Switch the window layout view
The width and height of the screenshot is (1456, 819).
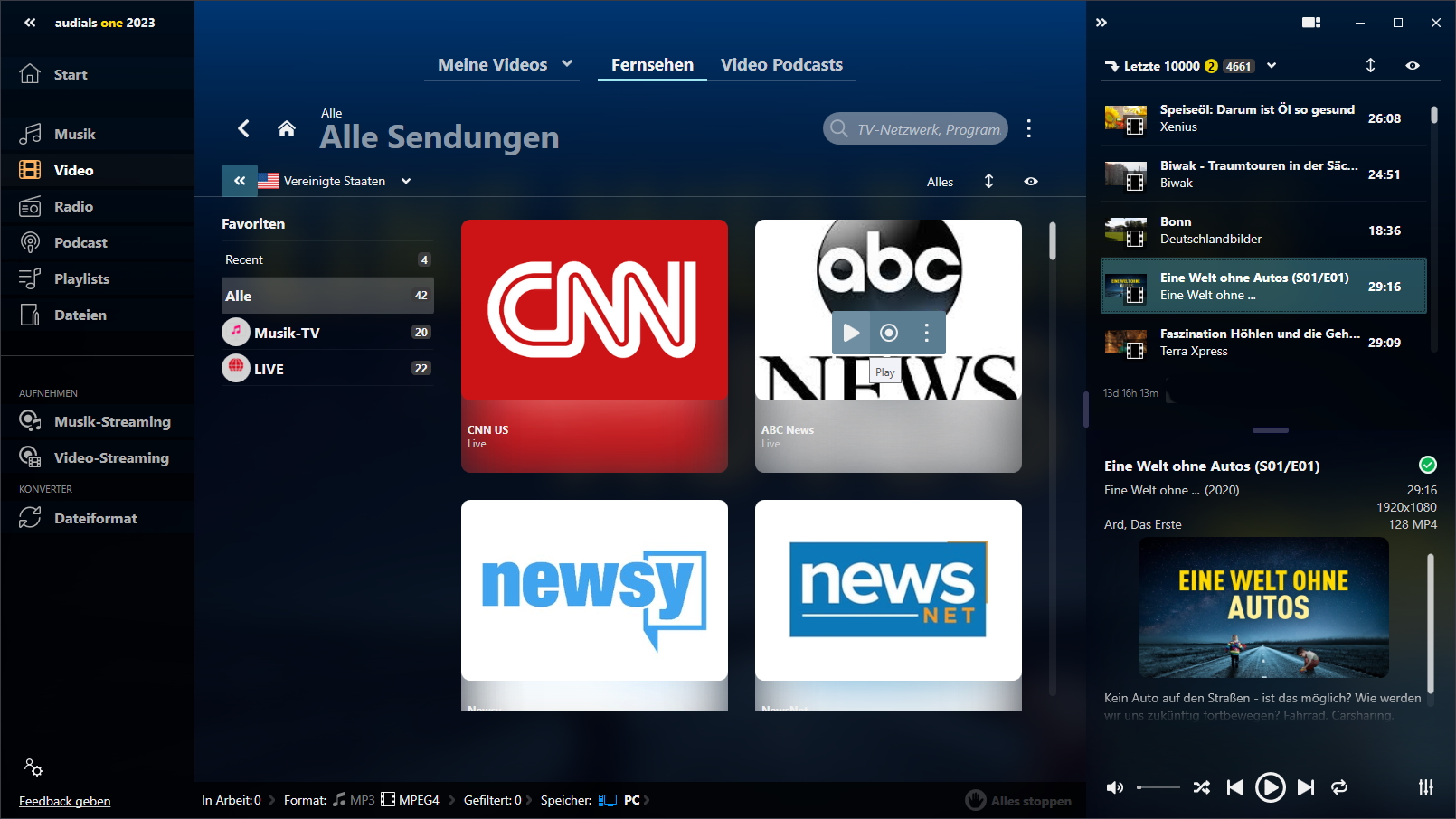[x=1311, y=23]
